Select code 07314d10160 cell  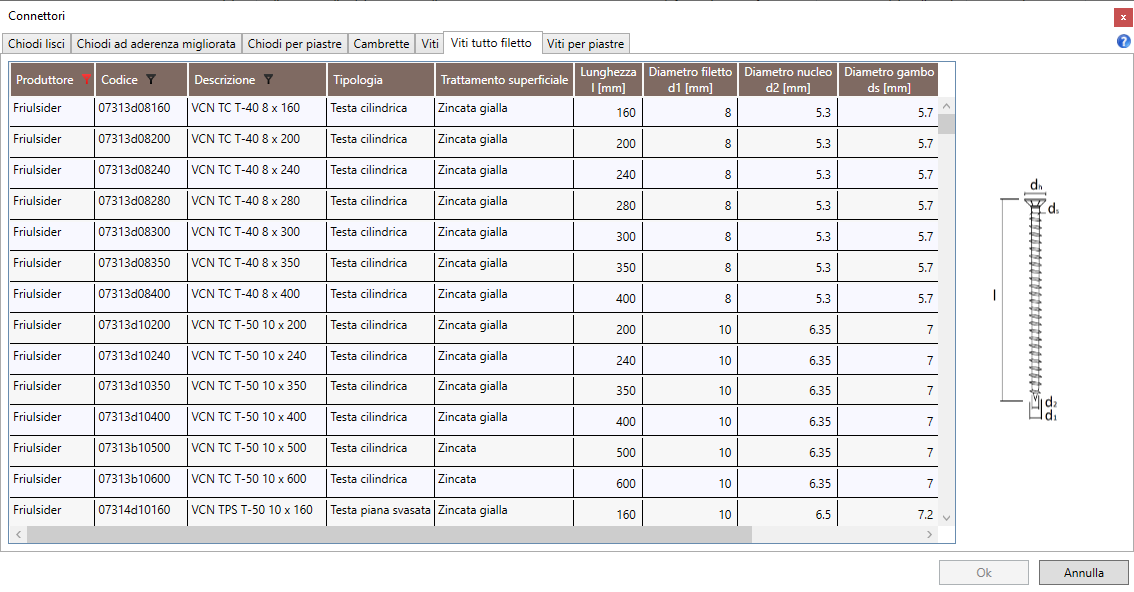140,512
